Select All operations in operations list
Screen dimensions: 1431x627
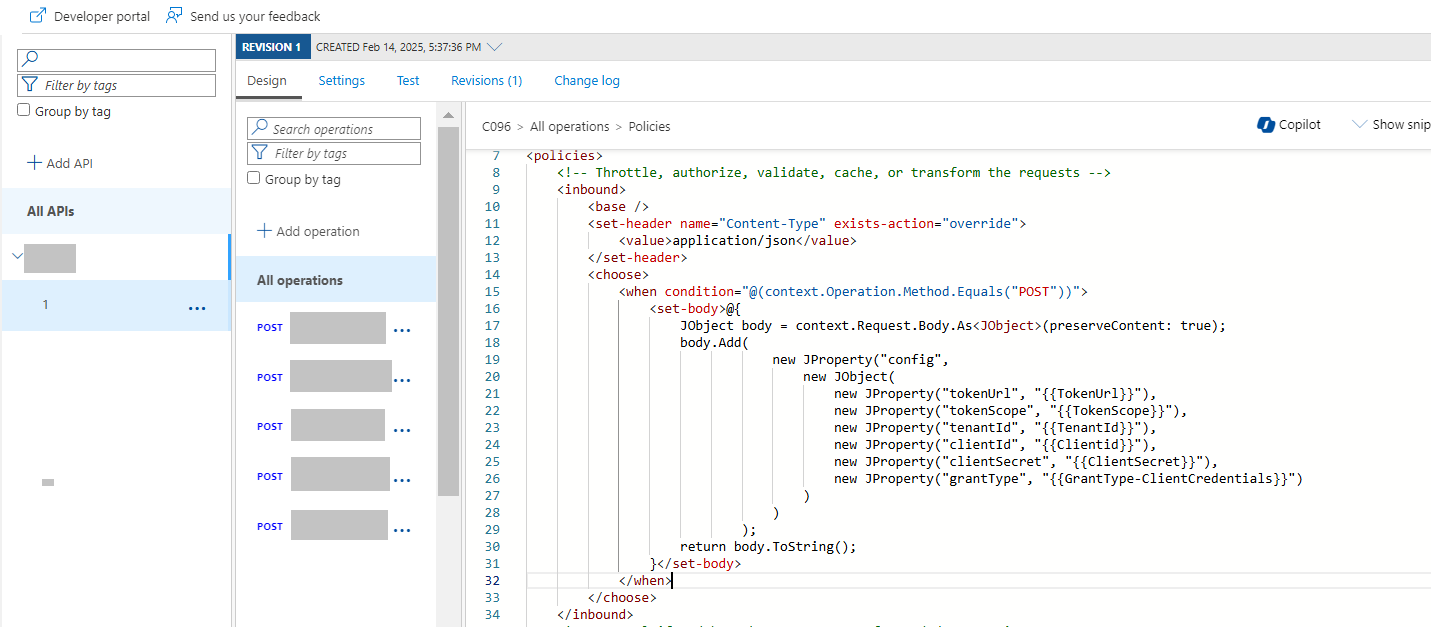(x=300, y=281)
